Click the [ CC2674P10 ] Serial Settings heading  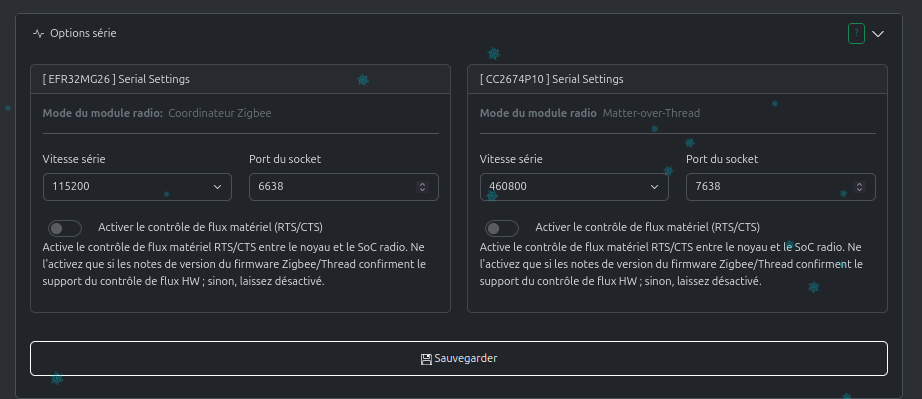tap(552, 79)
